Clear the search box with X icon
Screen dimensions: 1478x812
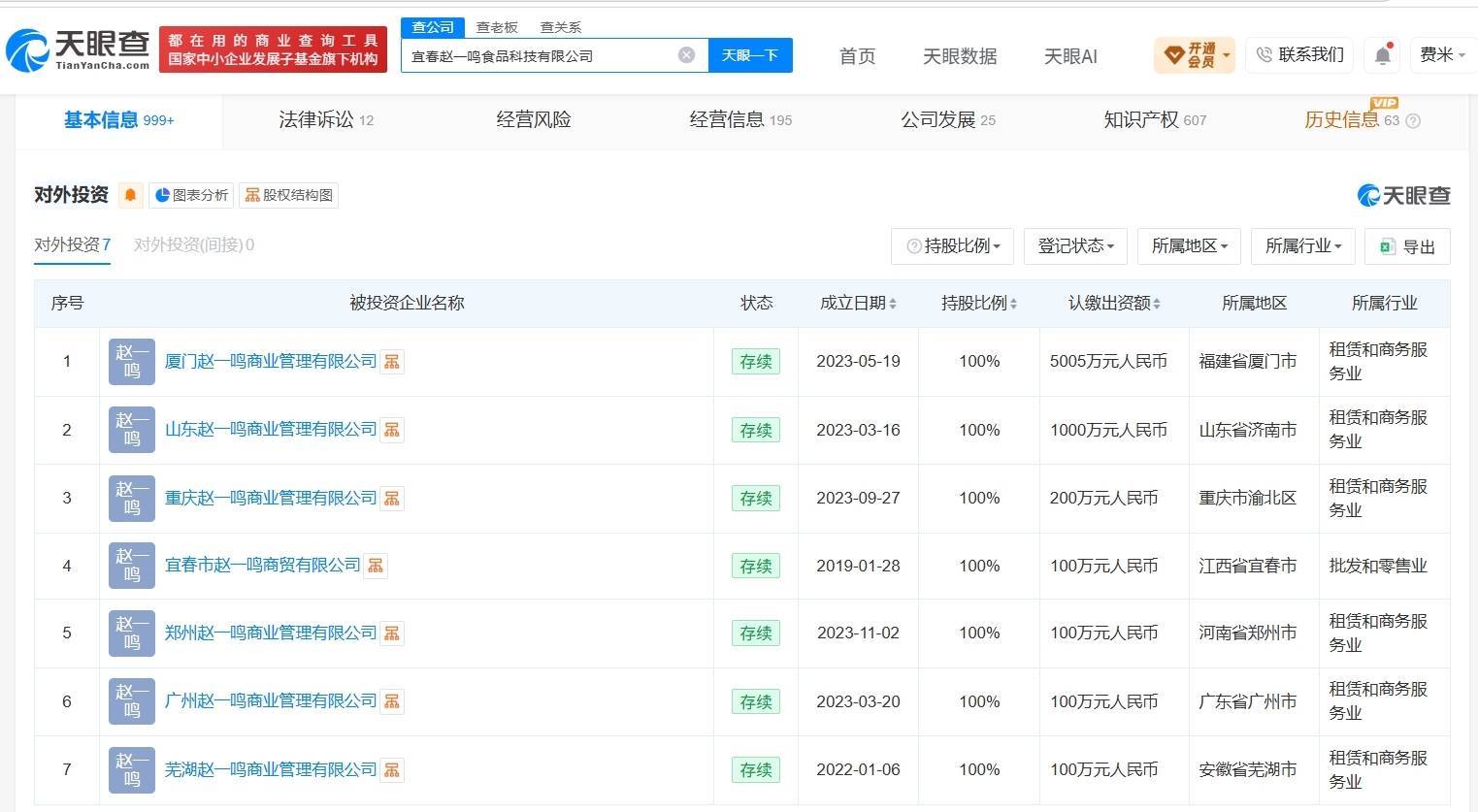686,55
